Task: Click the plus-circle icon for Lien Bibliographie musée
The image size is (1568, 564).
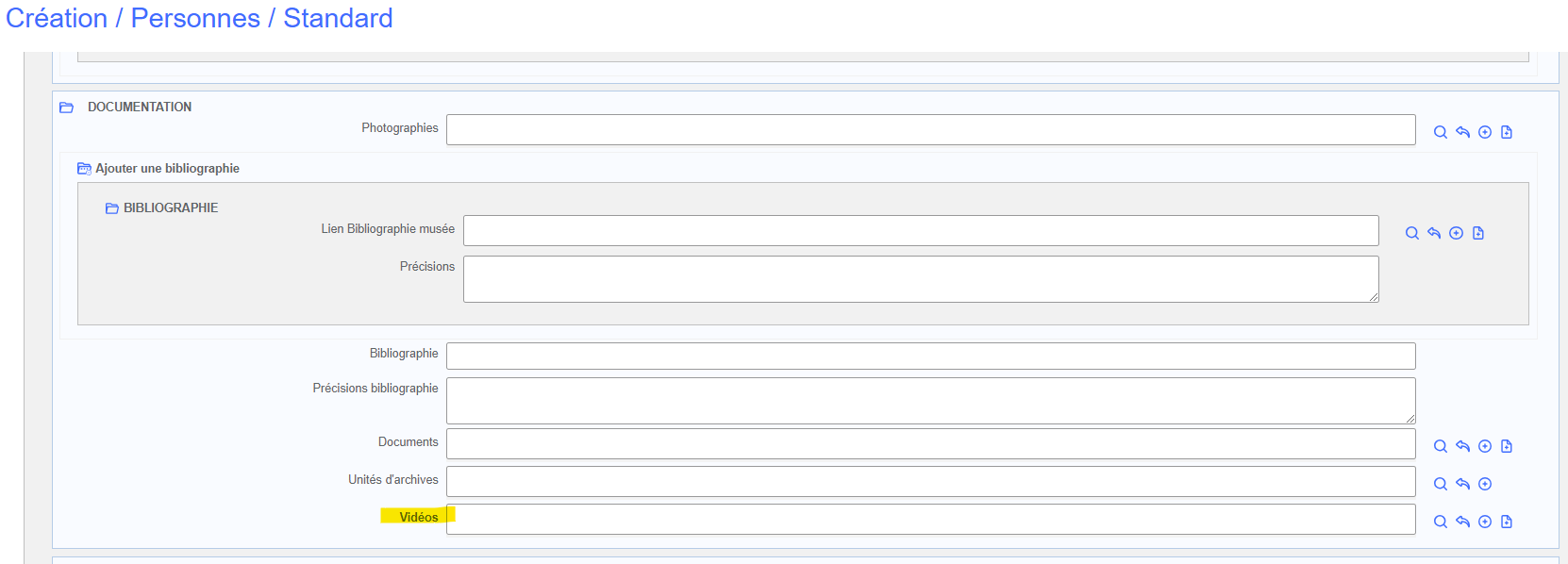Action: 1456,233
